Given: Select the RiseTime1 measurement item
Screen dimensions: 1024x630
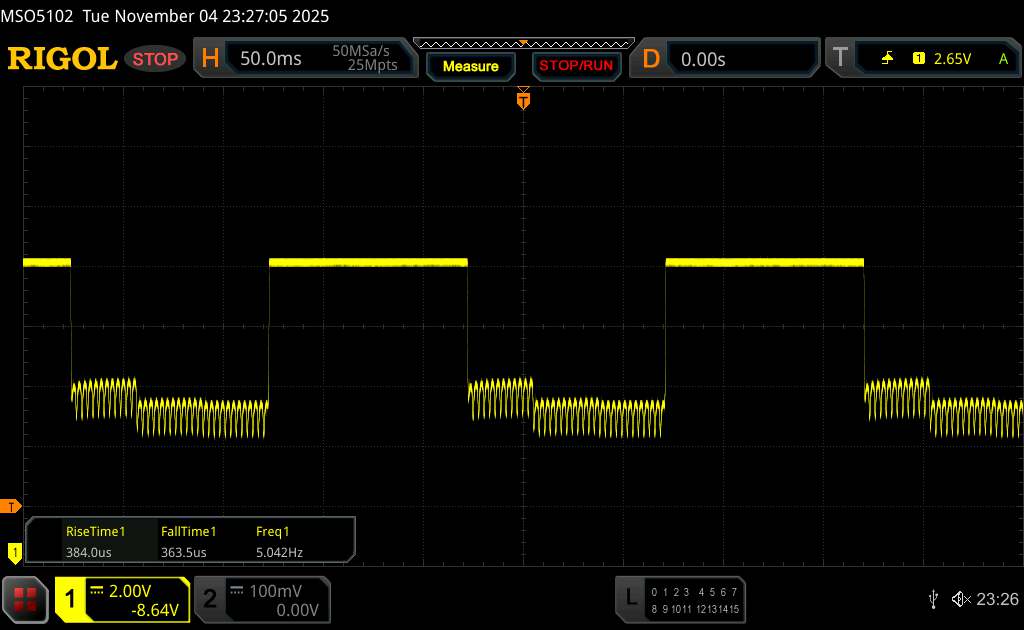Looking at the screenshot, I should 95,541.
